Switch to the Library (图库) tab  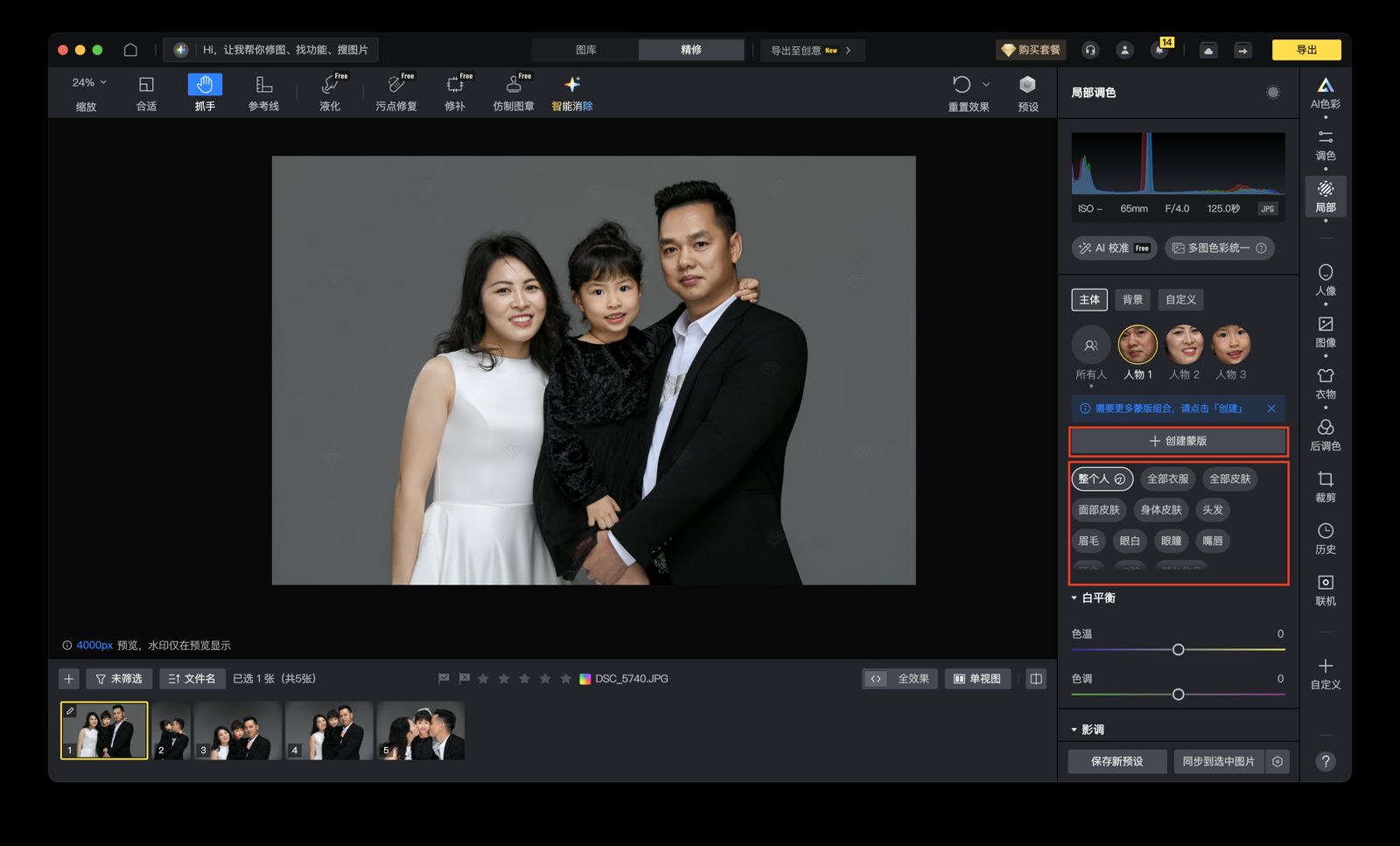585,50
